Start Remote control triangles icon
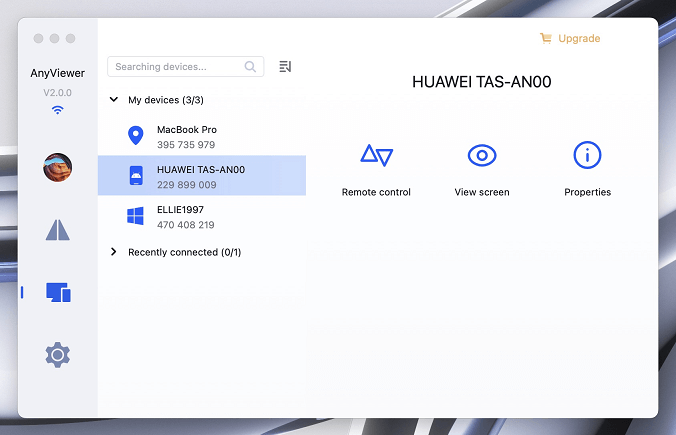Screen dimensions: 676x435 click(376, 156)
